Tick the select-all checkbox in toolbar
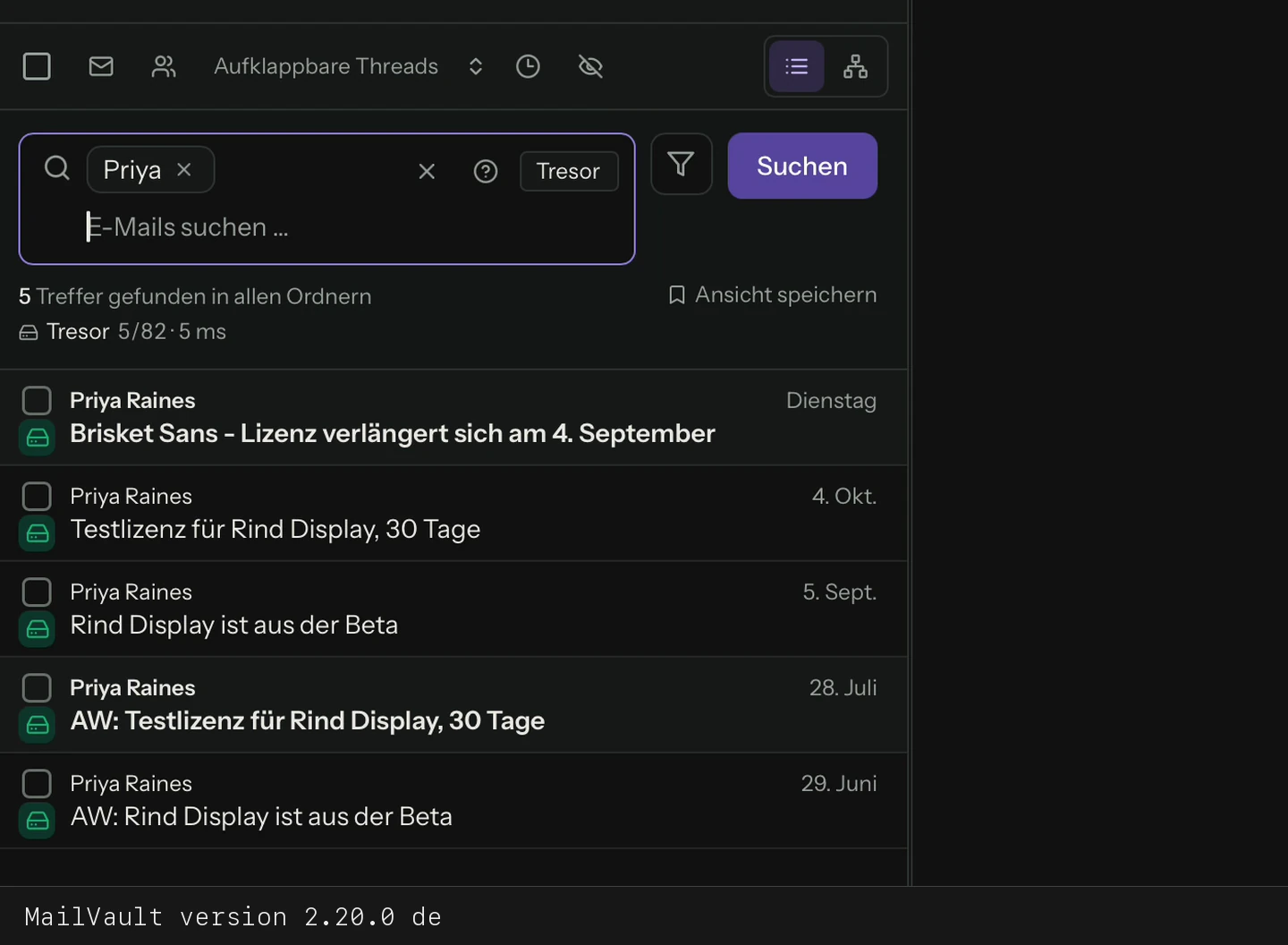This screenshot has height=945, width=1288. coord(37,66)
